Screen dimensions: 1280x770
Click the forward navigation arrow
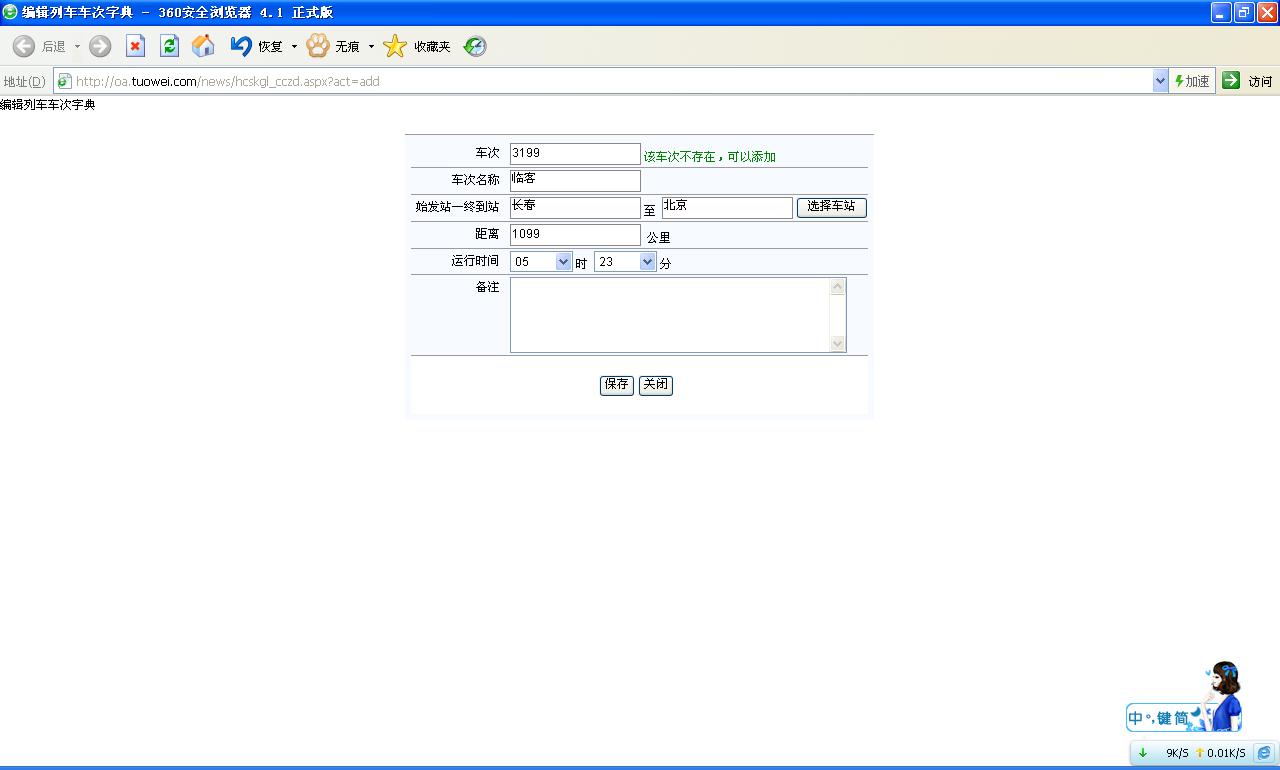point(100,46)
